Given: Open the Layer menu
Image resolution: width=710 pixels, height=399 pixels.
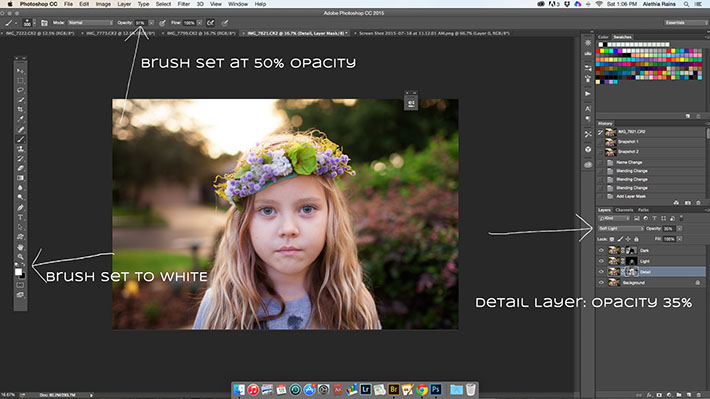Looking at the screenshot, I should [124, 4].
